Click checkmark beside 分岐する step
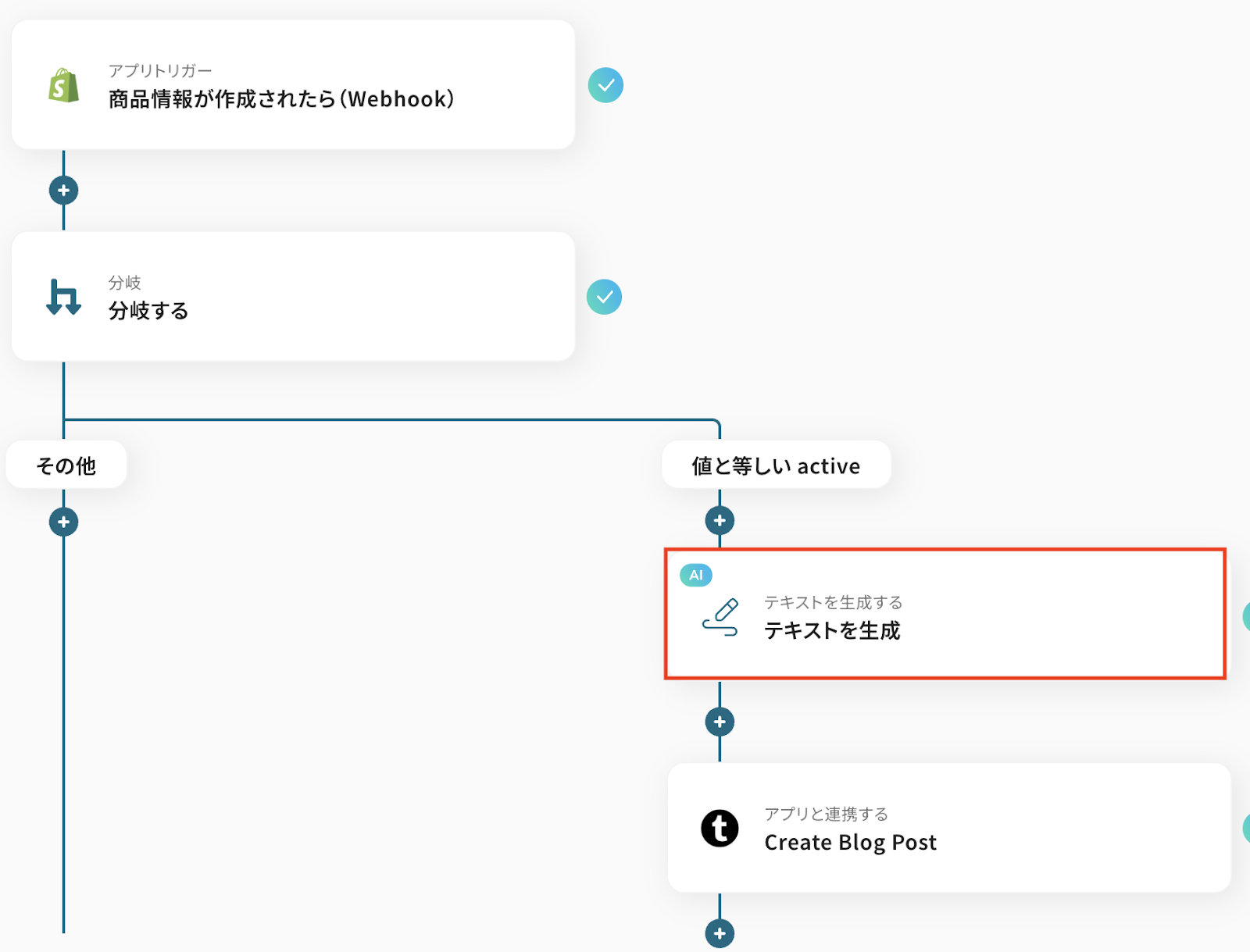Image resolution: width=1250 pixels, height=952 pixels. (604, 297)
